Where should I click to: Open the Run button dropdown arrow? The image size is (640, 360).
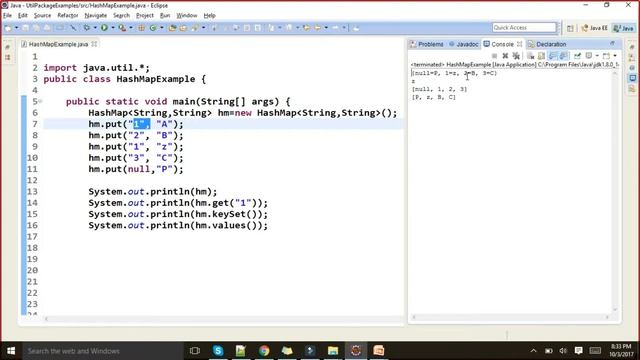click(113, 28)
